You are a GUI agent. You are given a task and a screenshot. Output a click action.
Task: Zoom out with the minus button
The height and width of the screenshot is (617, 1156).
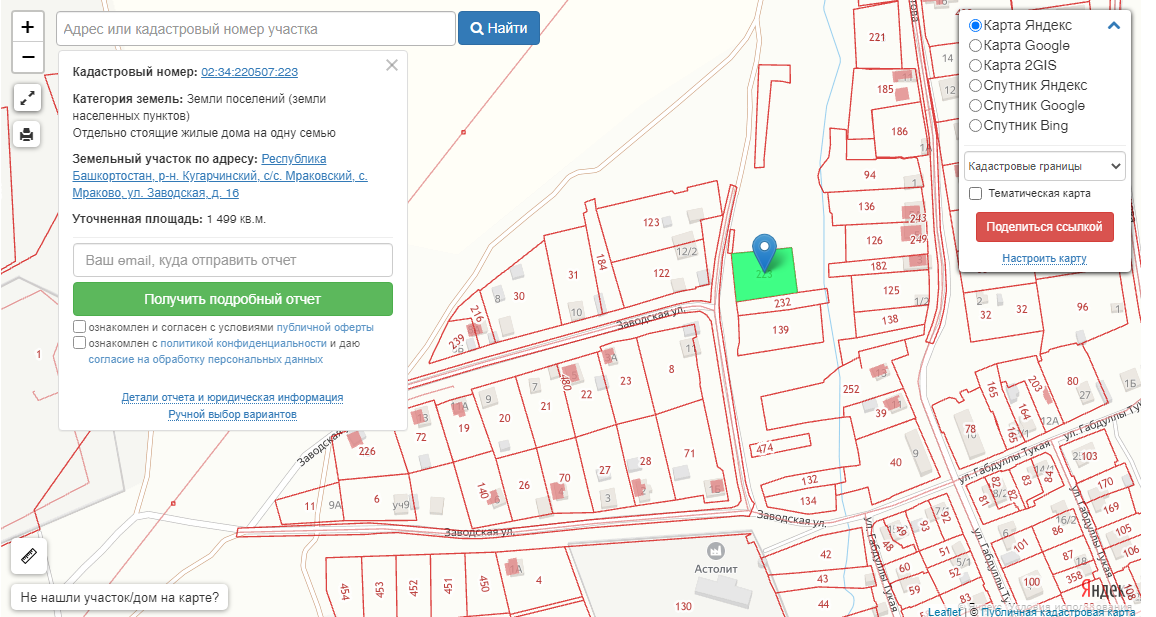pos(27,57)
